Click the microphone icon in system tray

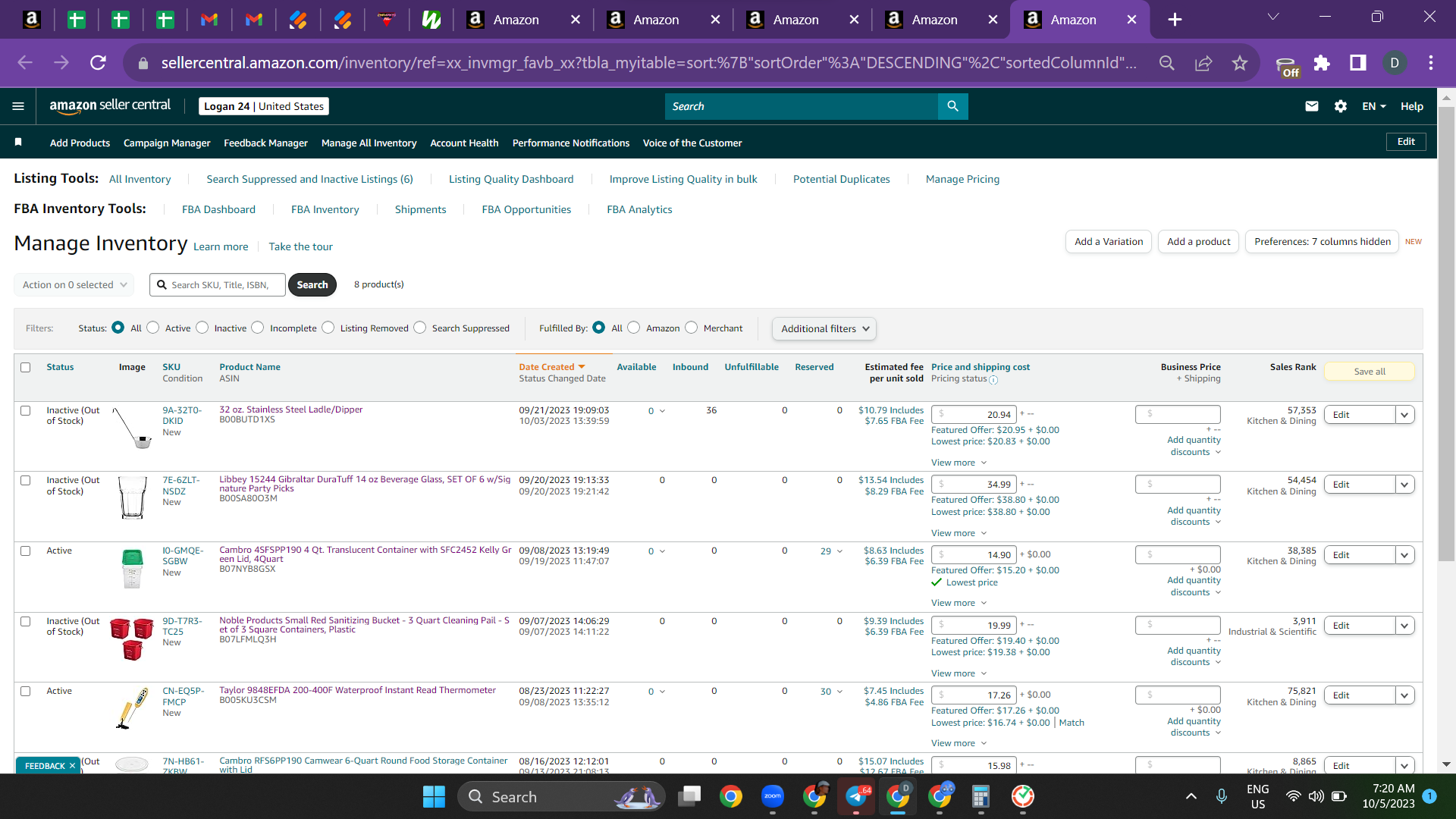click(1222, 796)
